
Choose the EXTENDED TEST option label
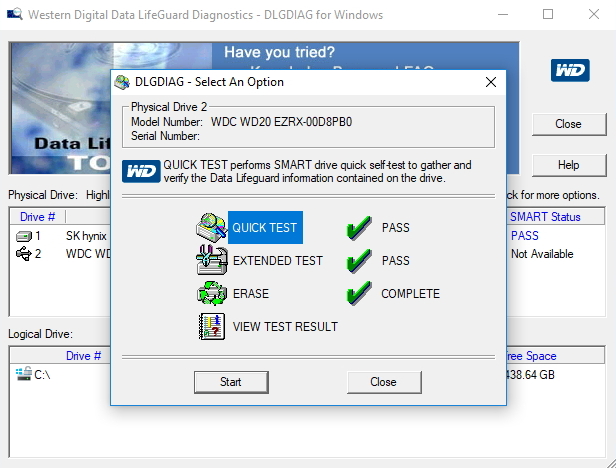coord(278,261)
